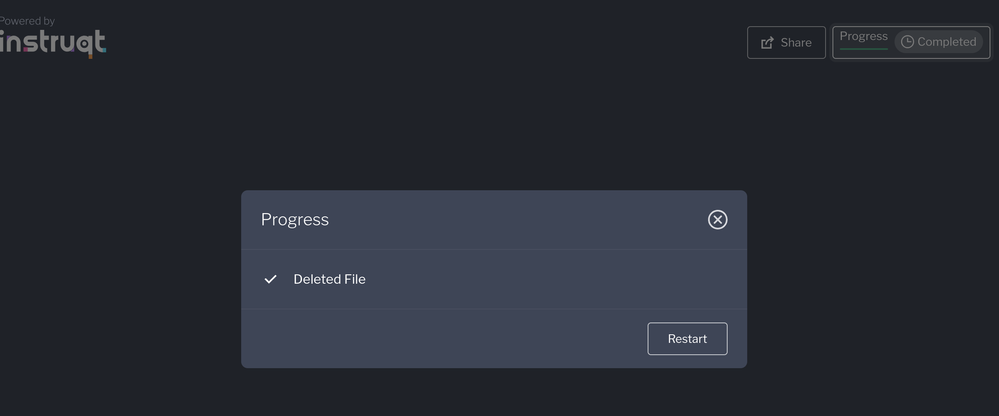The width and height of the screenshot is (999, 416).
Task: Click the Powered by text
Action: point(28,20)
